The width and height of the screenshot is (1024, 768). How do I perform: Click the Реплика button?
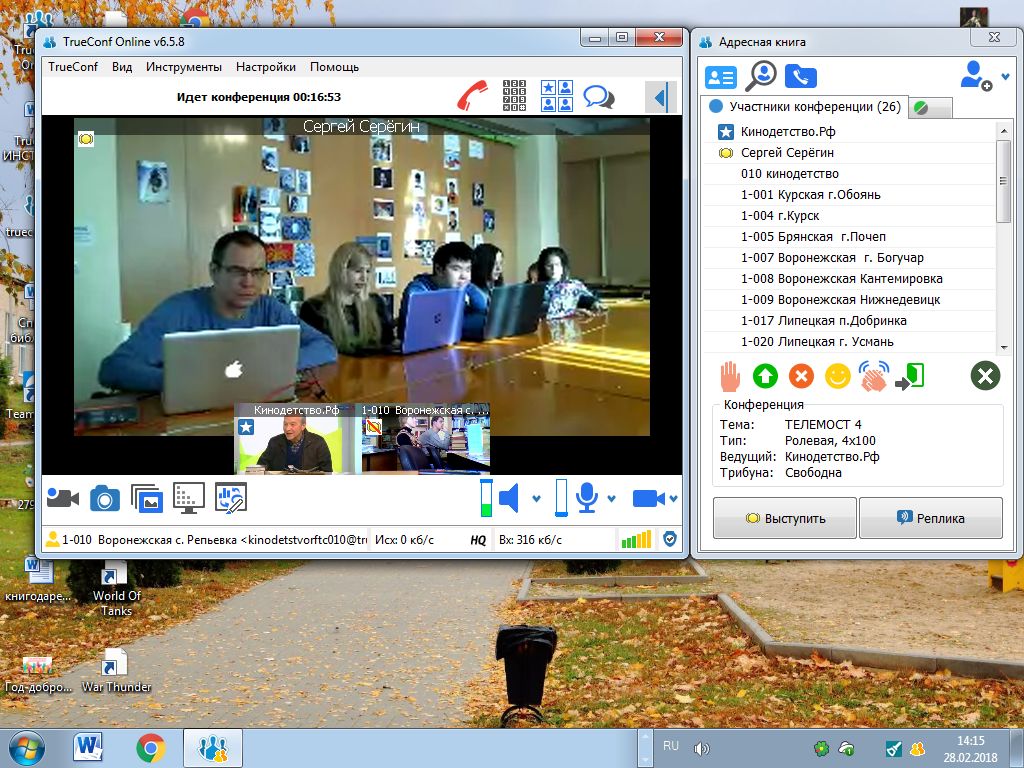931,518
